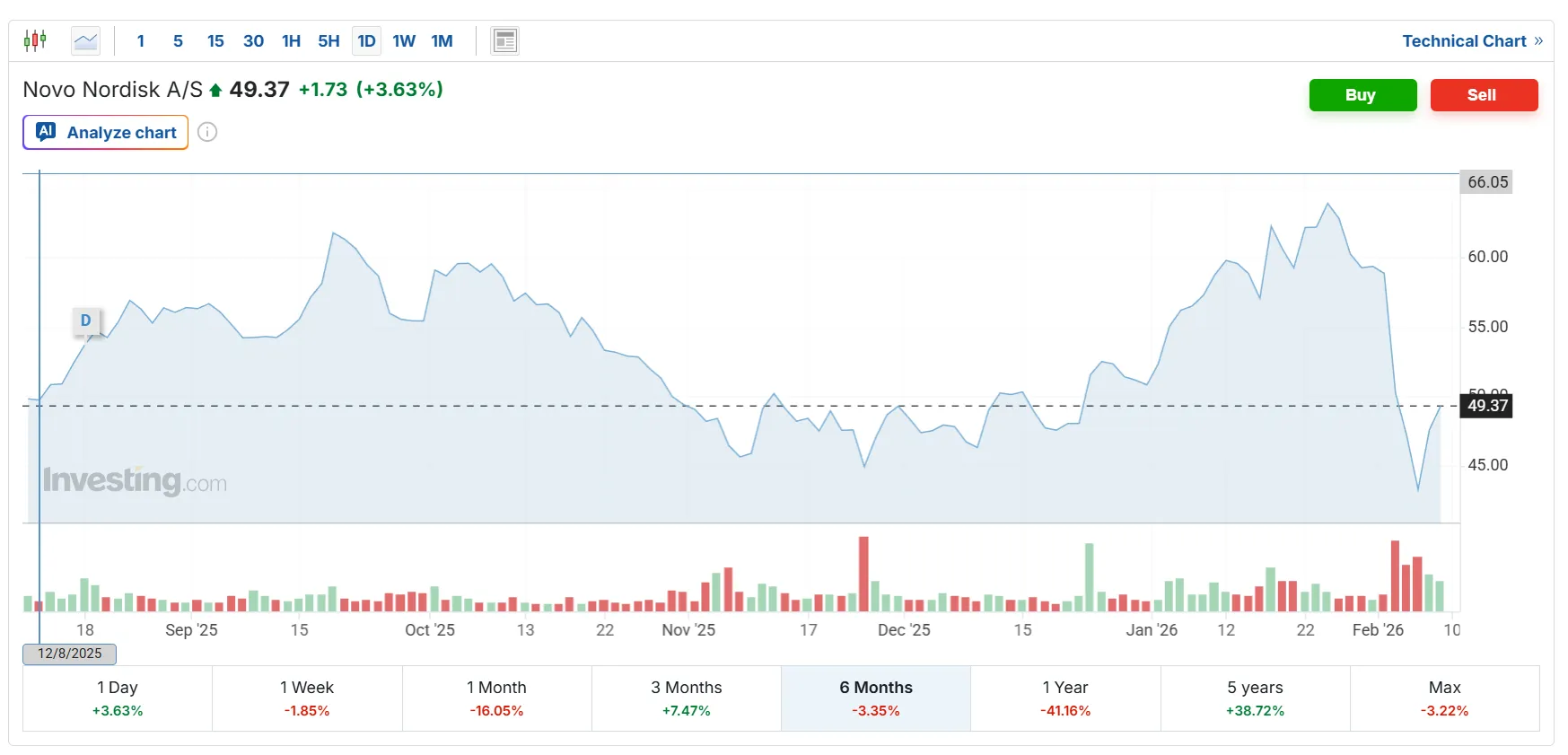Switch to candlestick chart type
This screenshot has width=1568, height=755.
pos(35,40)
